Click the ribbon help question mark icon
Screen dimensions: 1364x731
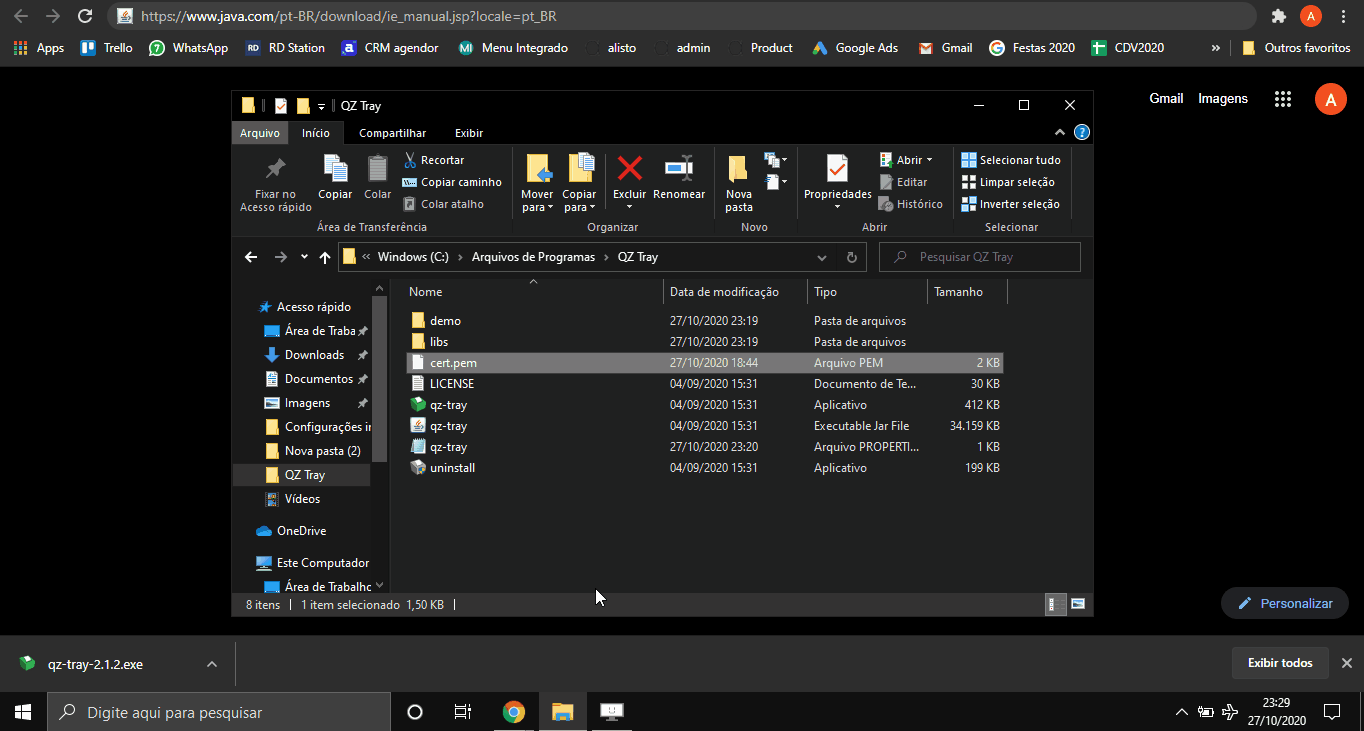1081,133
